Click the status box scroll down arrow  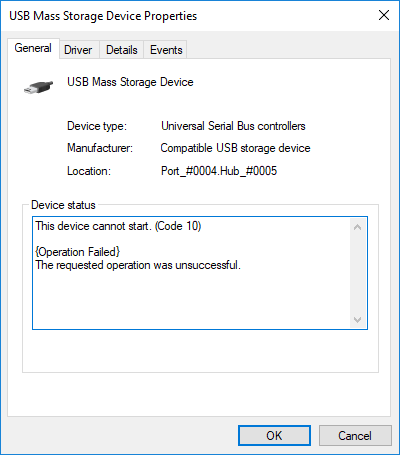tap(357, 320)
